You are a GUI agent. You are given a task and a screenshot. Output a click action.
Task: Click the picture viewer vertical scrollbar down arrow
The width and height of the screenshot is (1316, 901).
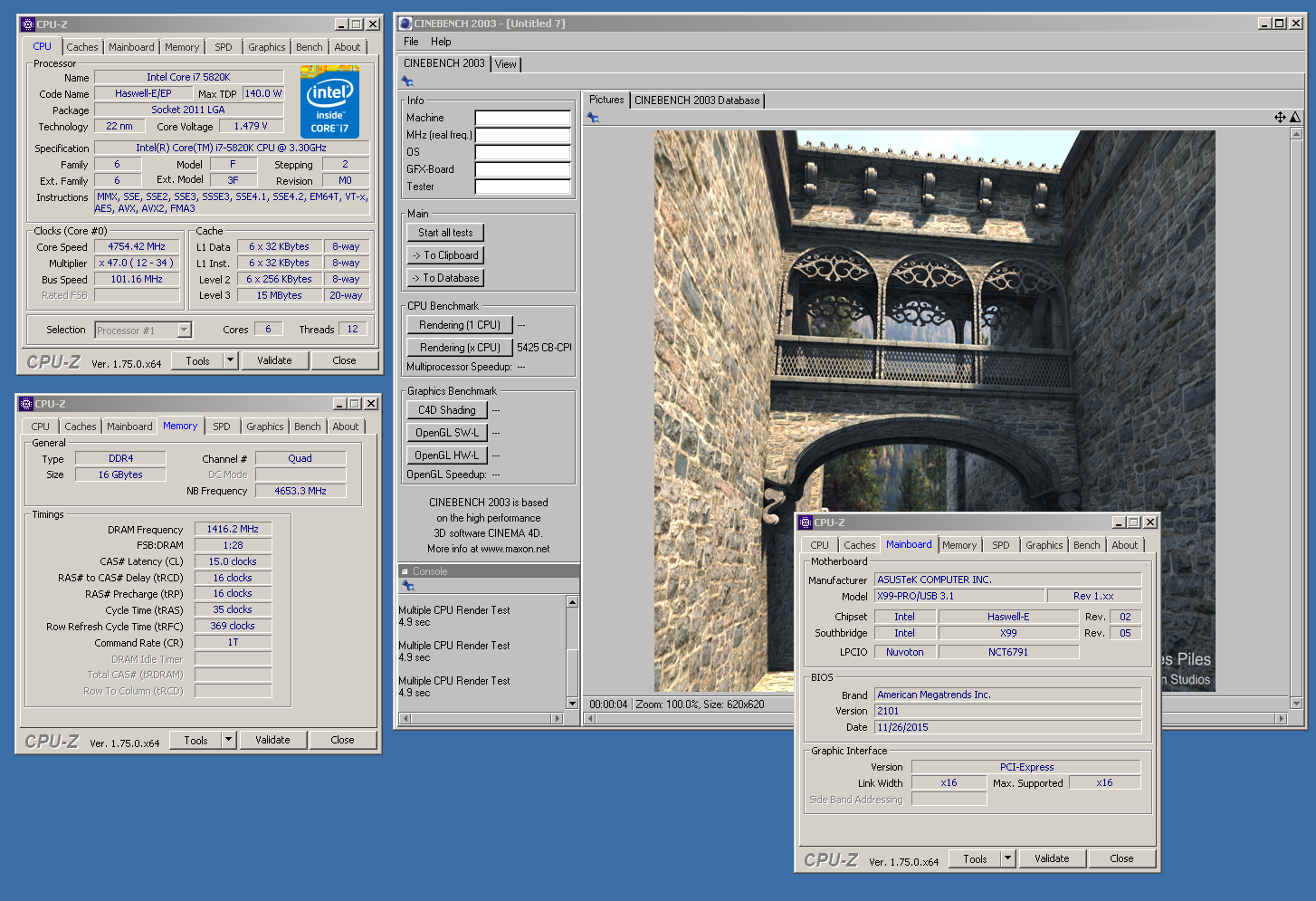click(x=1296, y=704)
